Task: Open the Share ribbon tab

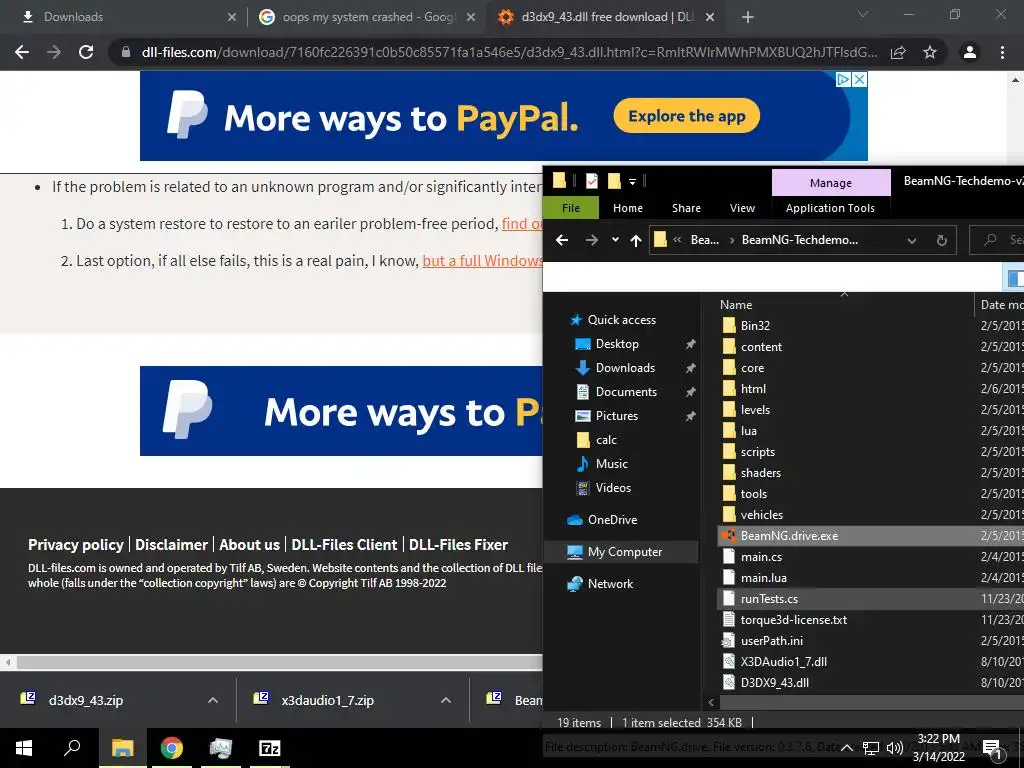Action: 686,208
